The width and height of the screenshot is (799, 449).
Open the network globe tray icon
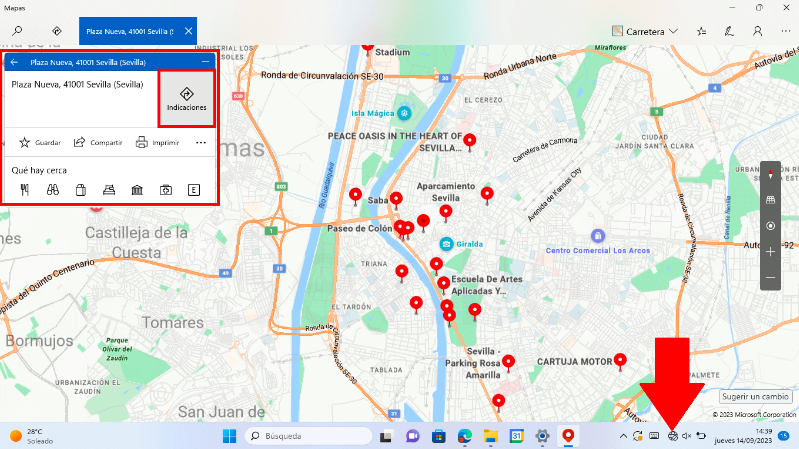[673, 436]
